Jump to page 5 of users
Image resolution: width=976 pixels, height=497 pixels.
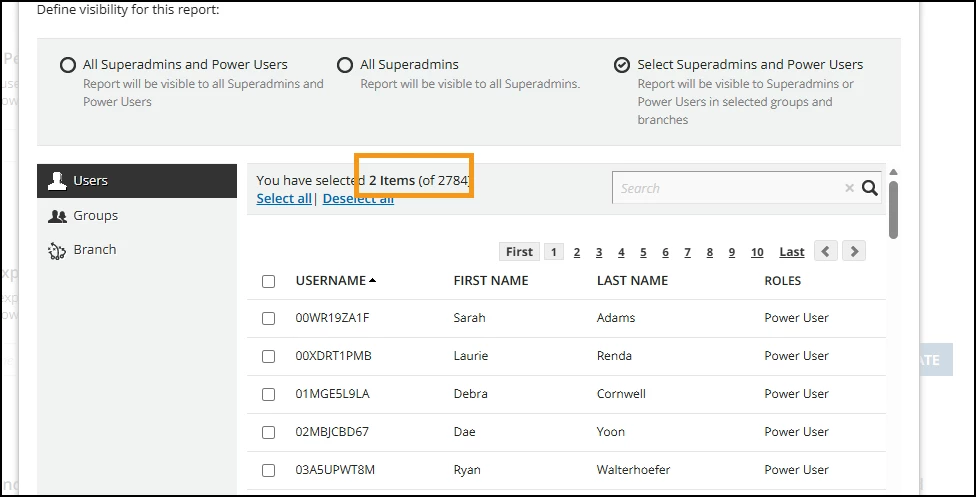click(643, 253)
